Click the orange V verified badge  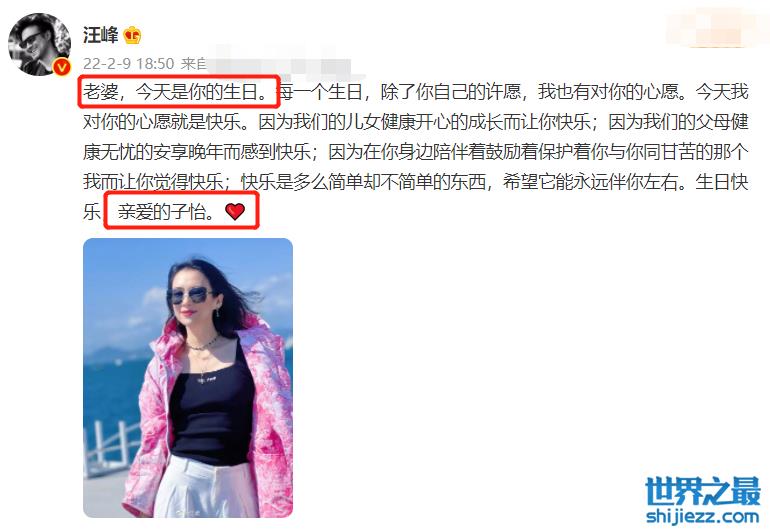click(62, 66)
